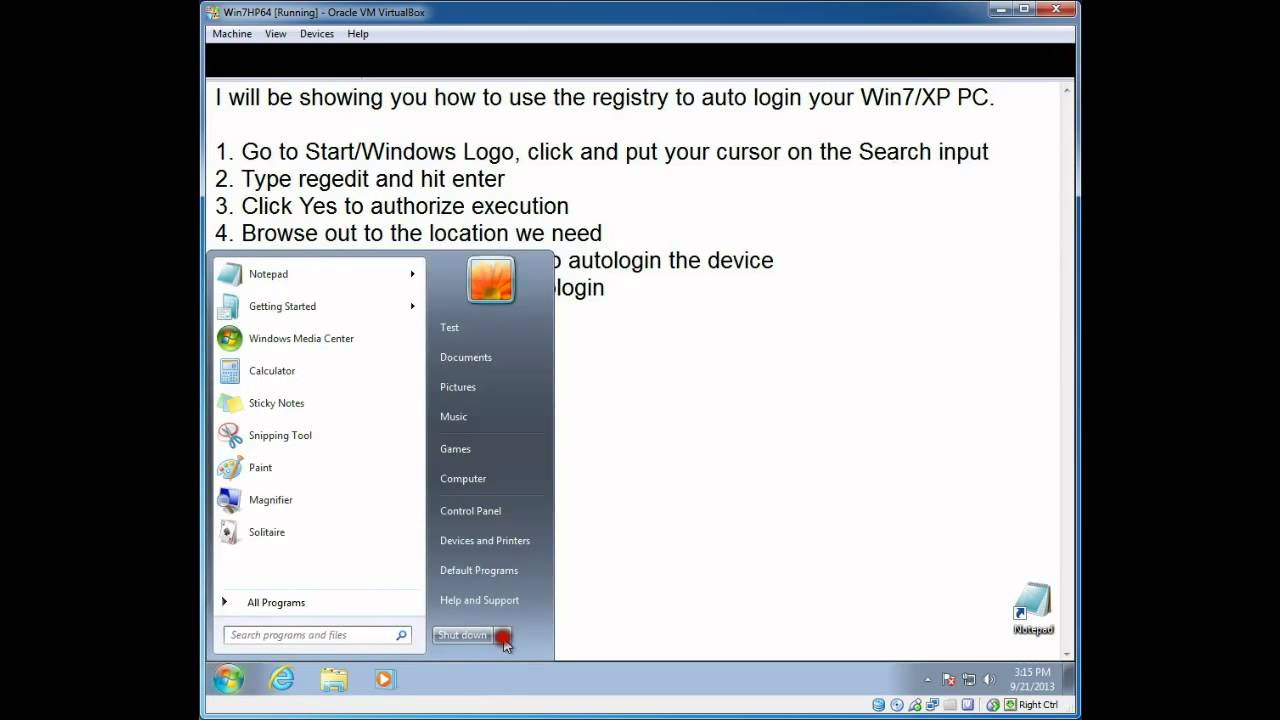
Task: Click the Notepad desktop shortcut
Action: tap(1033, 609)
